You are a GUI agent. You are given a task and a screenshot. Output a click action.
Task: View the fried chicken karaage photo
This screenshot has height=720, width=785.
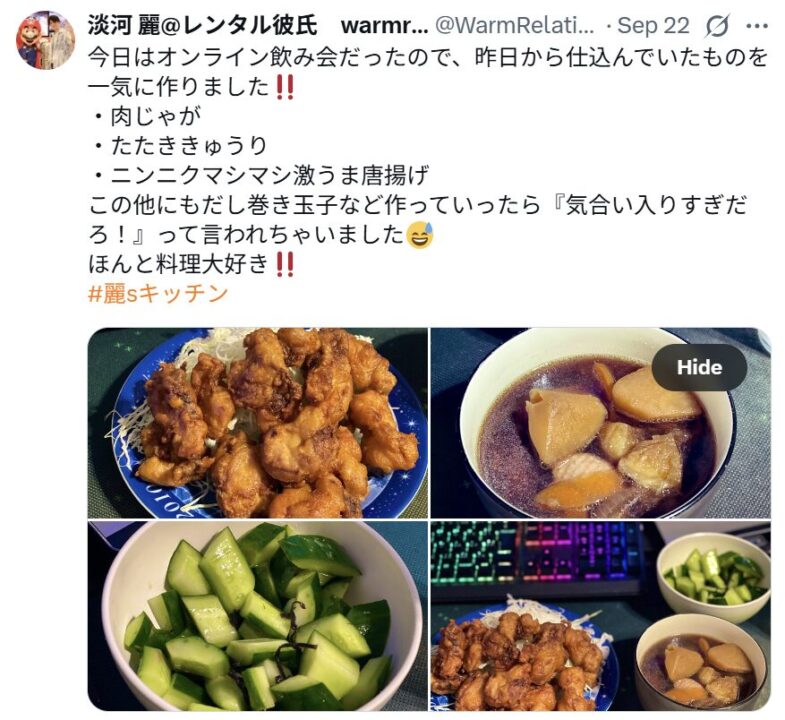point(258,423)
